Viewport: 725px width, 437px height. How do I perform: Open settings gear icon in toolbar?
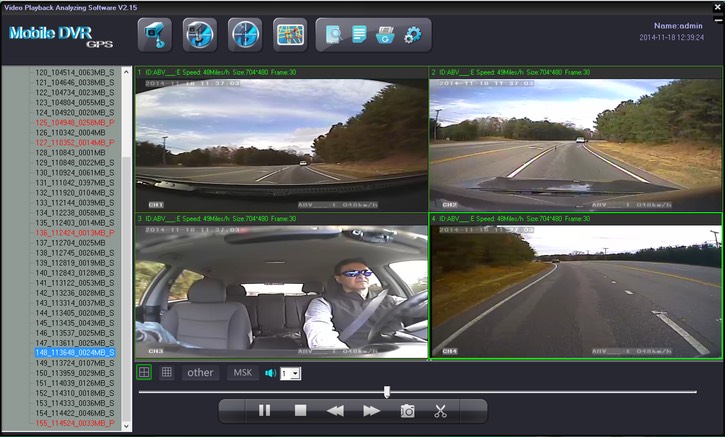(412, 35)
